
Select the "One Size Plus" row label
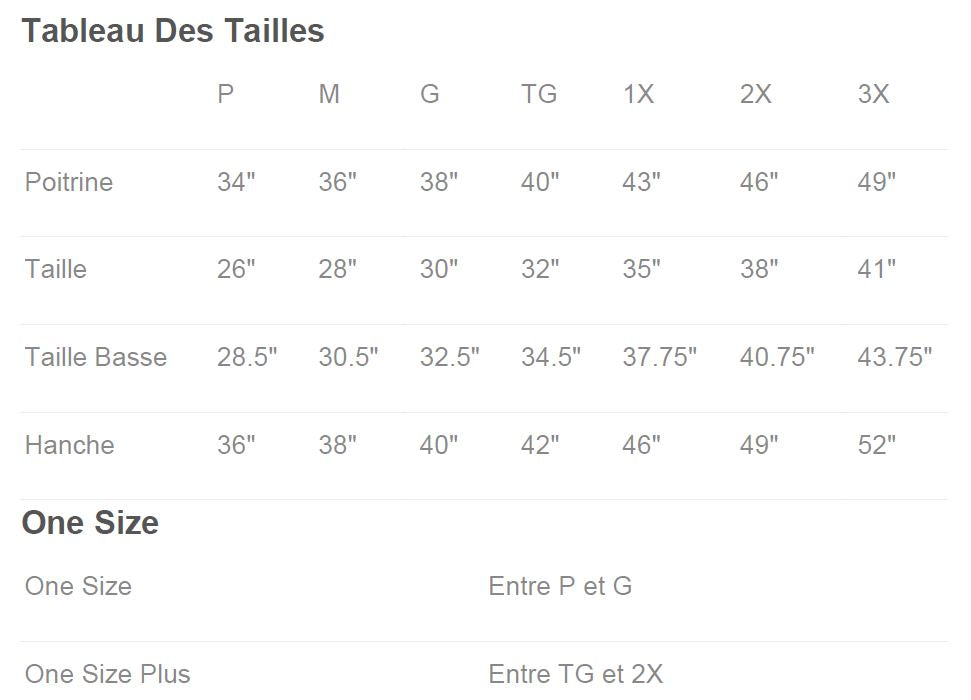click(108, 674)
